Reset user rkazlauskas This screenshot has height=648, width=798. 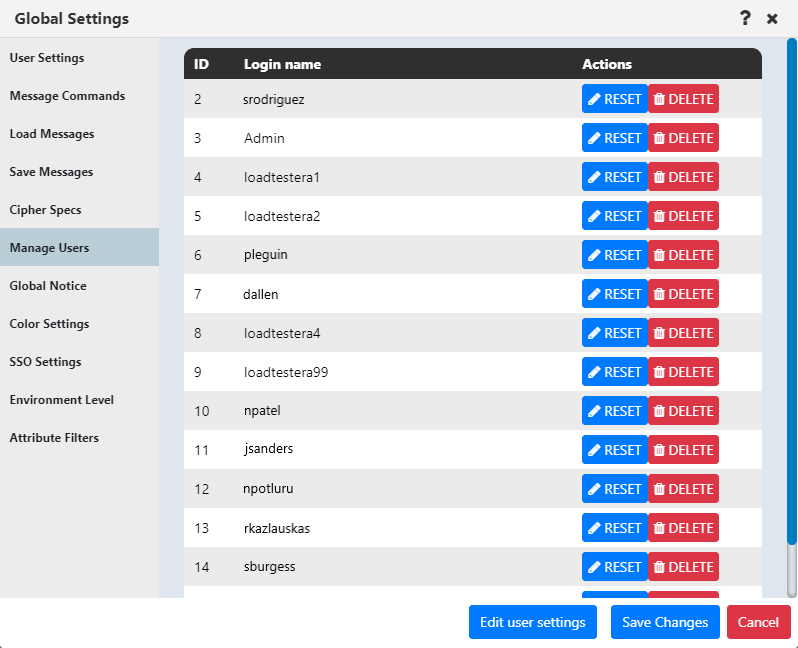[614, 528]
